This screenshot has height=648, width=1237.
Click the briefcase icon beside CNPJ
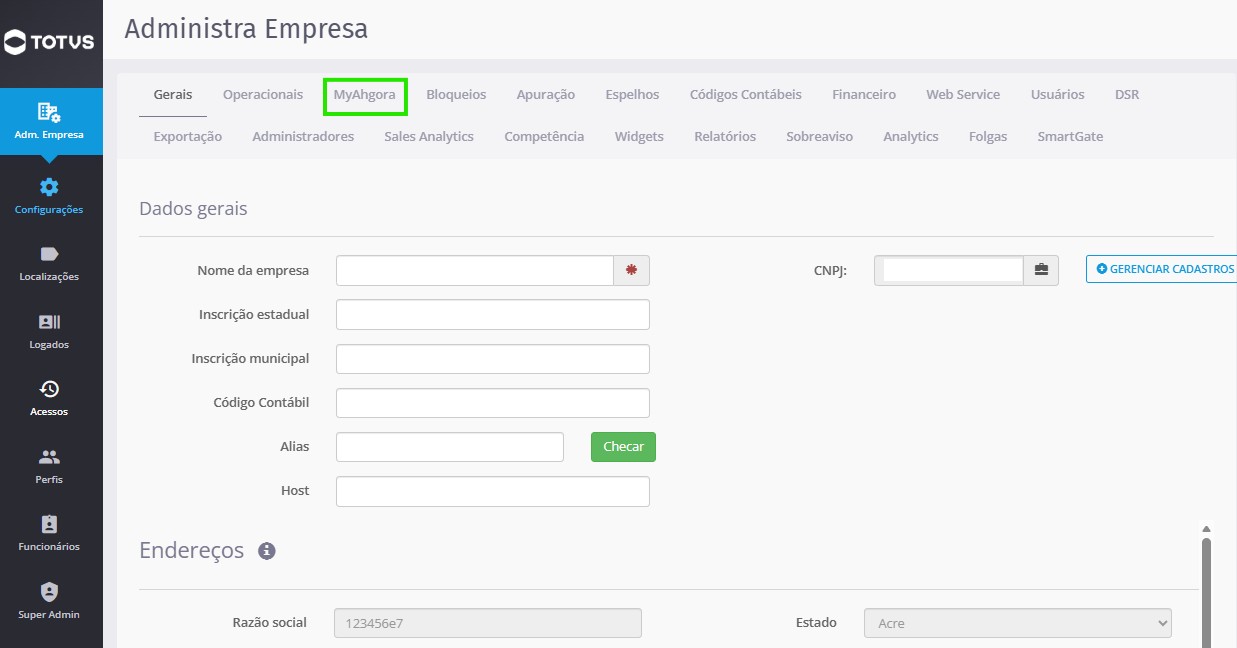coord(1041,270)
